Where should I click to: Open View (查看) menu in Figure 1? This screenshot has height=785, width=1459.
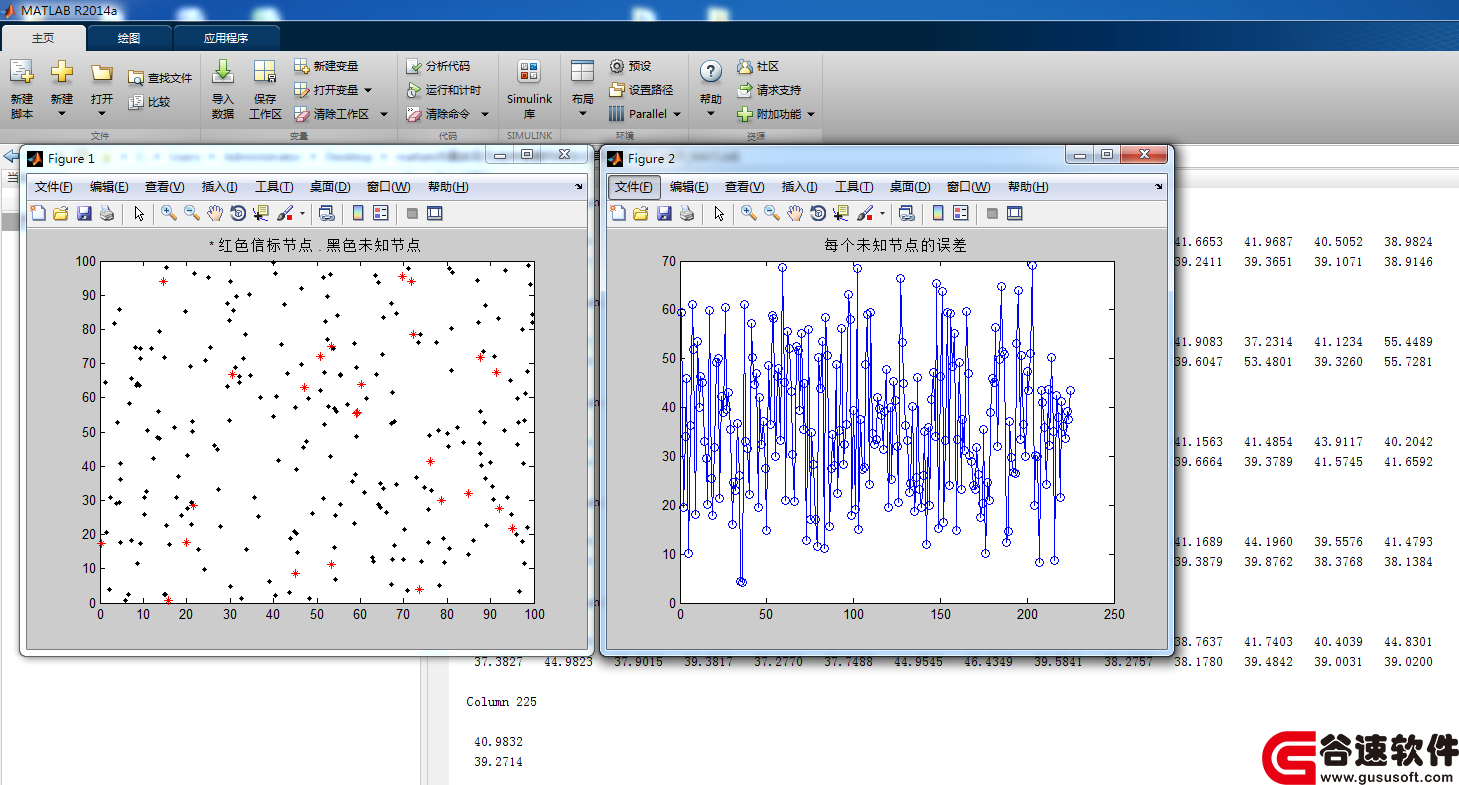pyautogui.click(x=165, y=187)
